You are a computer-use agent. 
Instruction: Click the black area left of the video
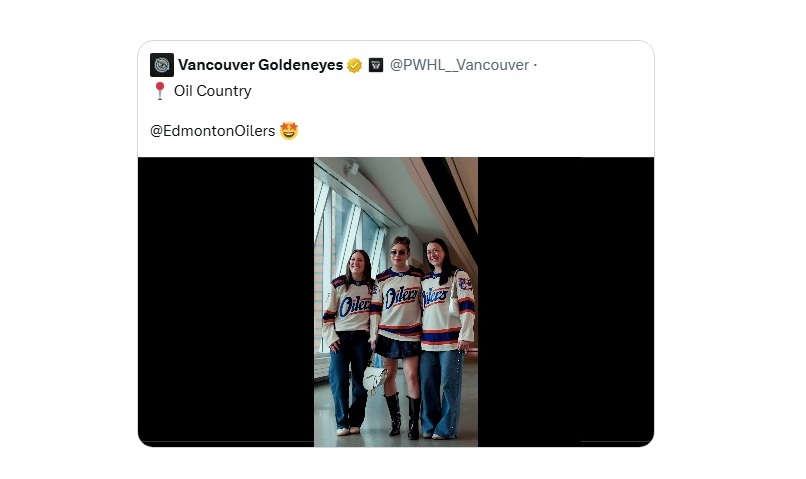(226, 301)
